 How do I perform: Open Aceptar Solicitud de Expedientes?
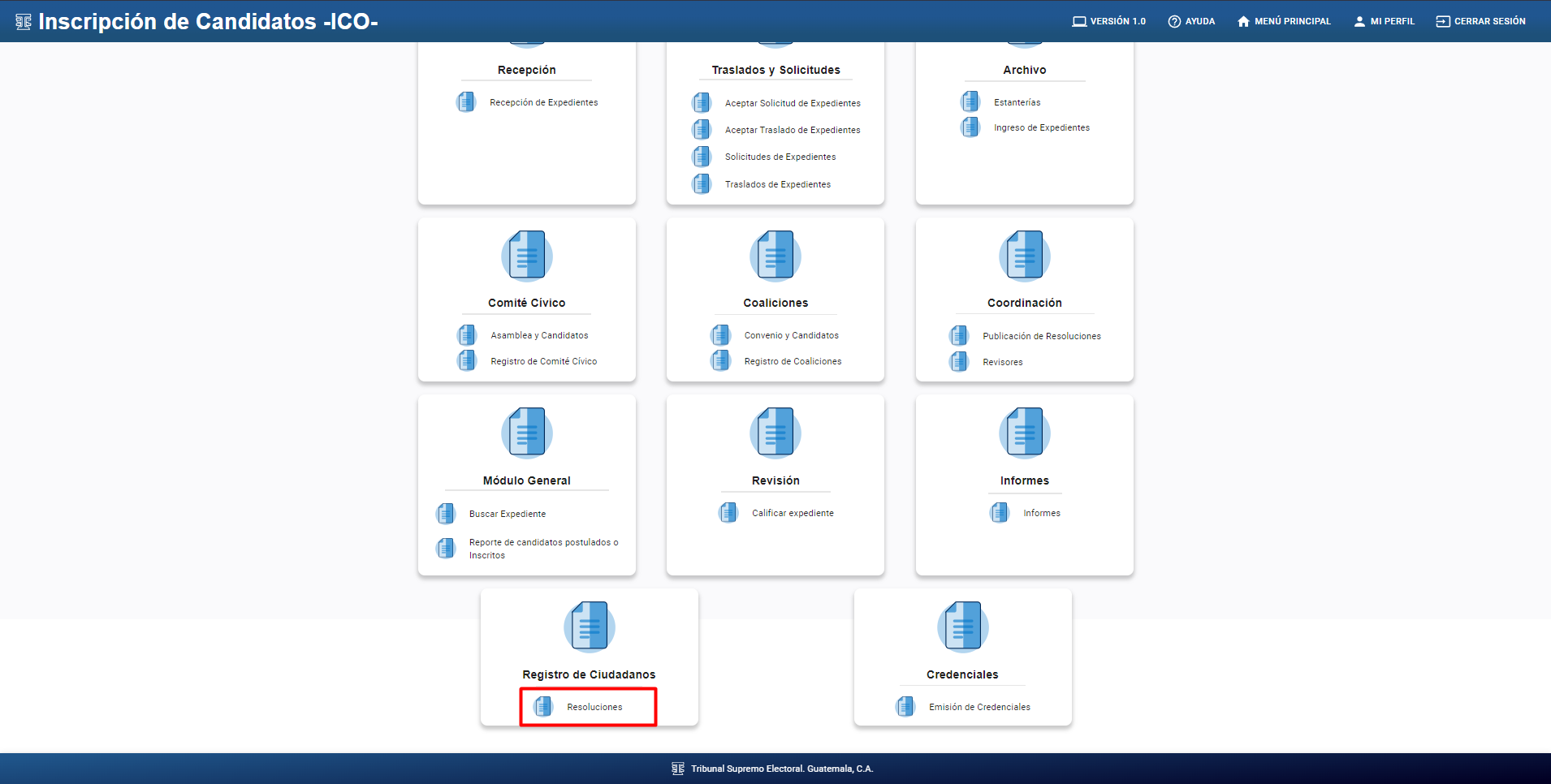click(x=793, y=103)
